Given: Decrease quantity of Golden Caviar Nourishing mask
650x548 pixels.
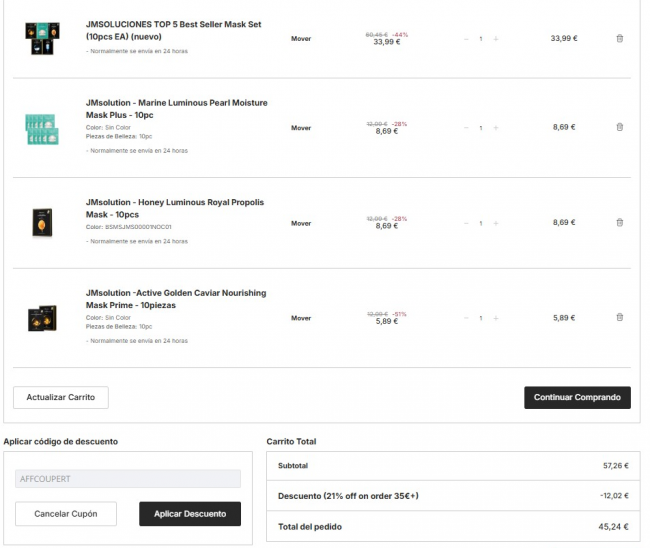Looking at the screenshot, I should coord(465,318).
